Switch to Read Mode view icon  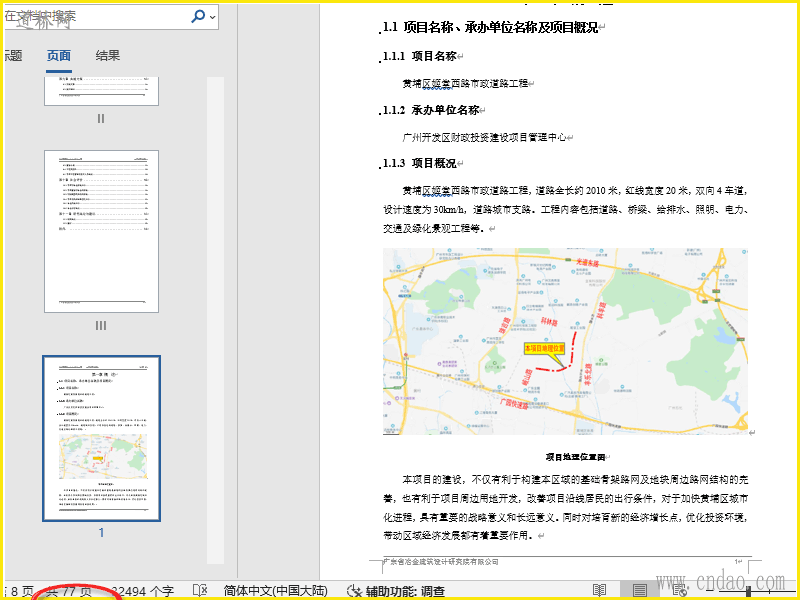[x=599, y=591]
